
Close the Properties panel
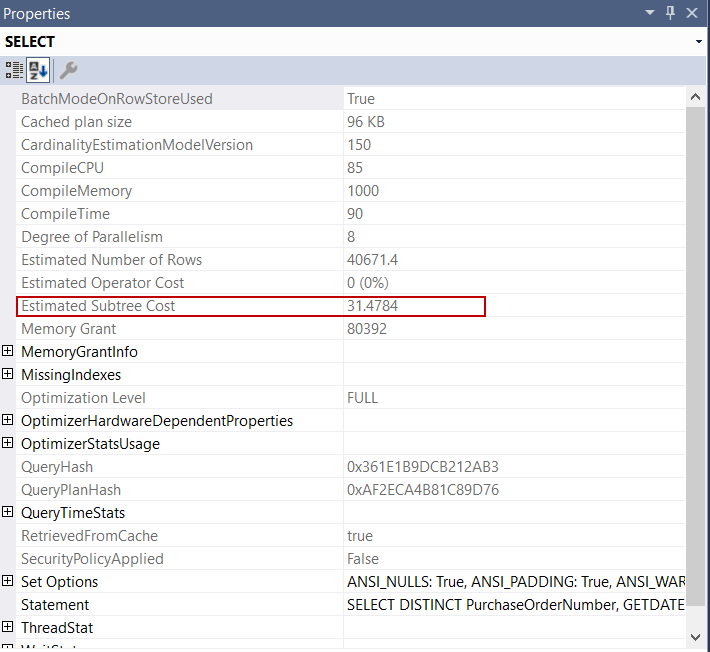click(x=692, y=13)
